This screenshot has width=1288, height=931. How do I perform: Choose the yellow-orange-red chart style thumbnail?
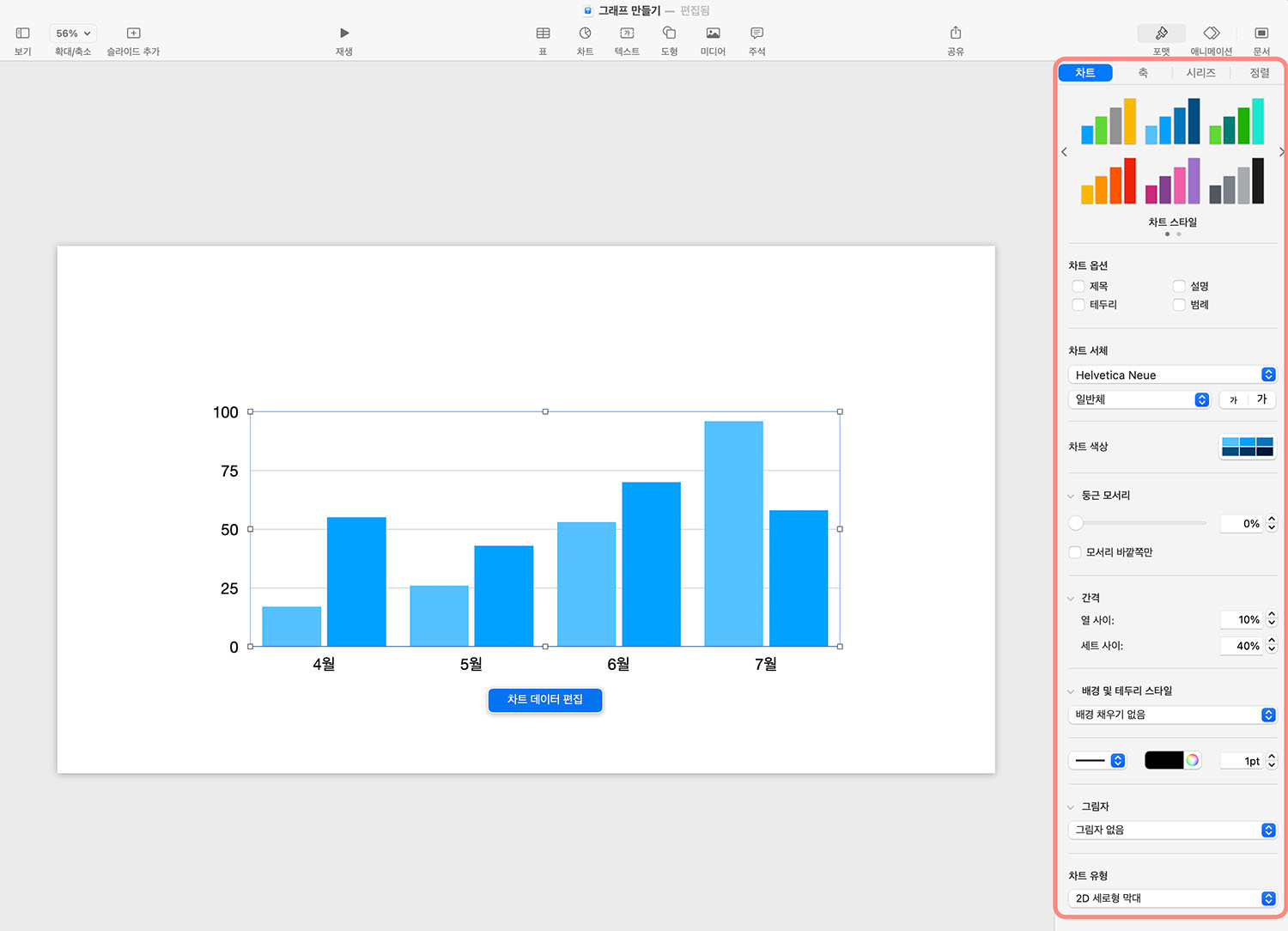tap(1109, 180)
